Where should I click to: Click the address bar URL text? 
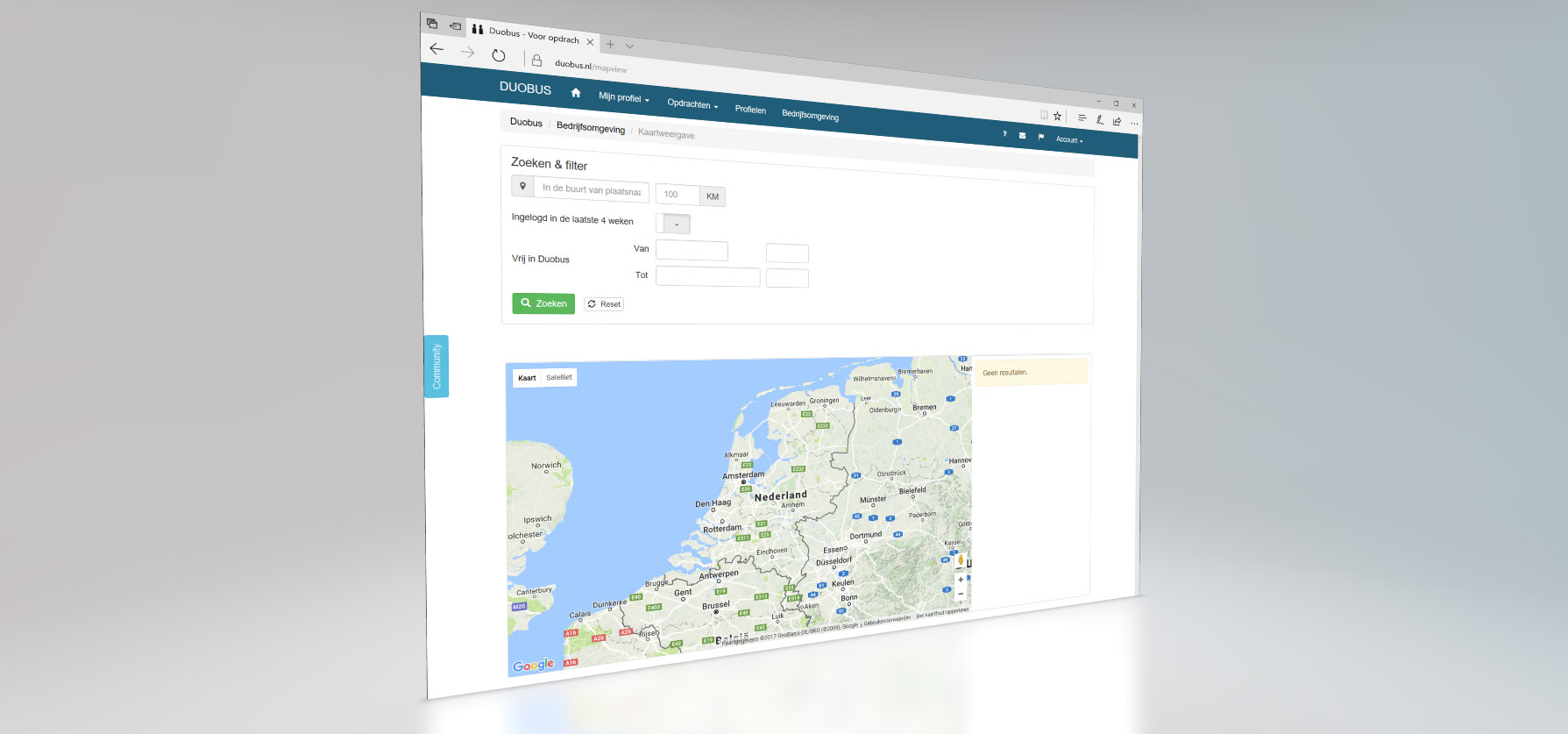(591, 66)
